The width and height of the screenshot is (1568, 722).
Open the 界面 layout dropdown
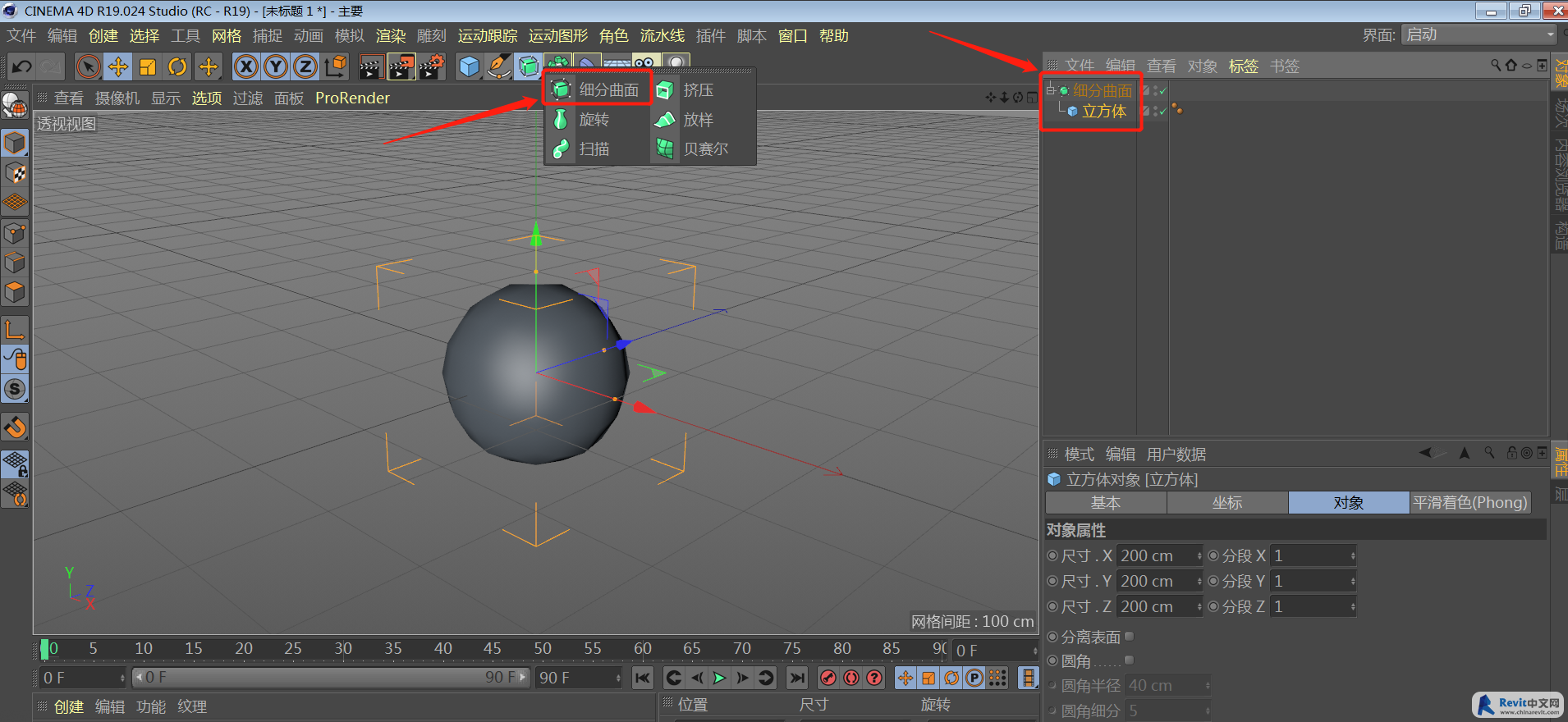click(x=1479, y=34)
